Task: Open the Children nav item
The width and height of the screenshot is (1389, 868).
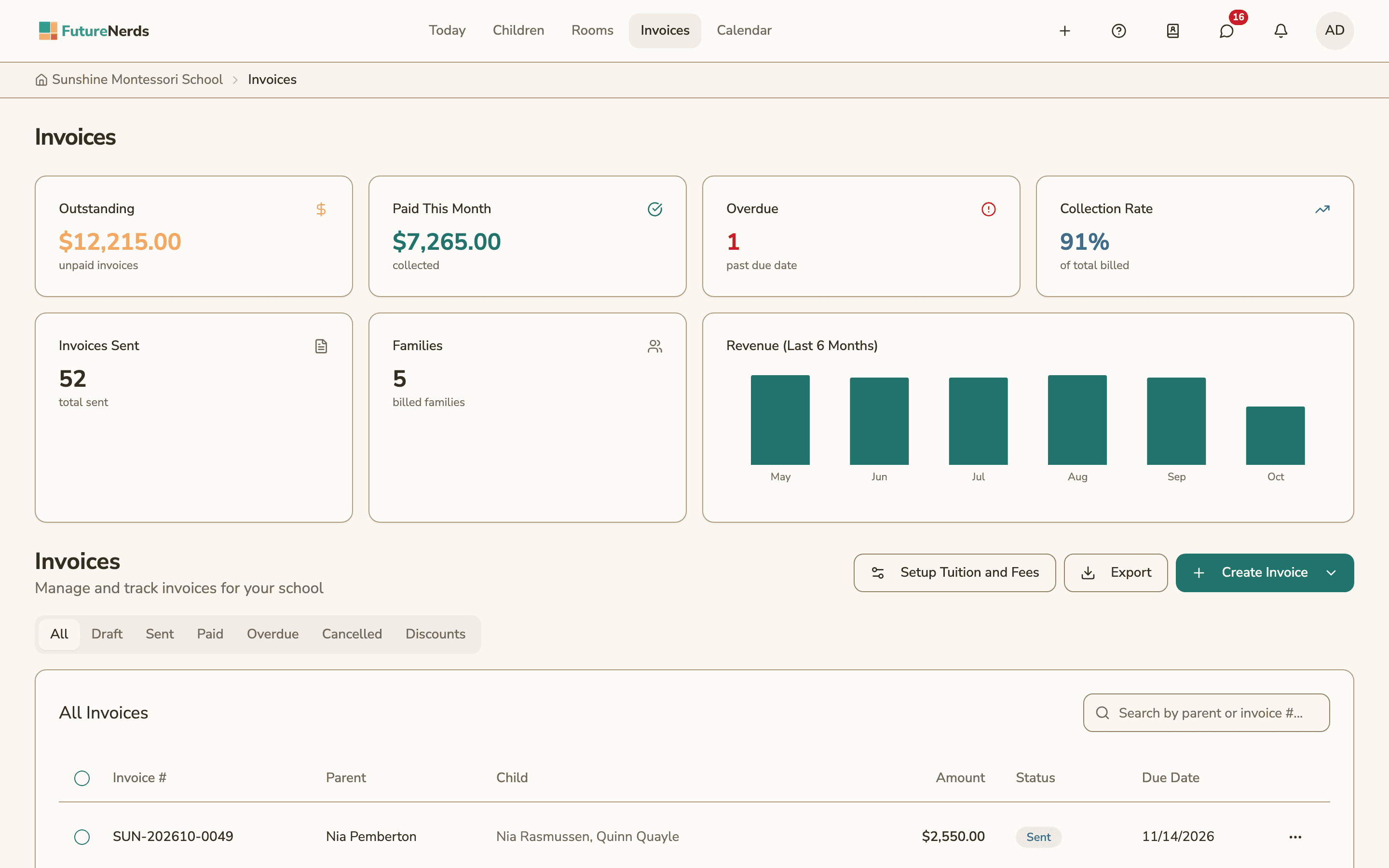Action: 518,30
